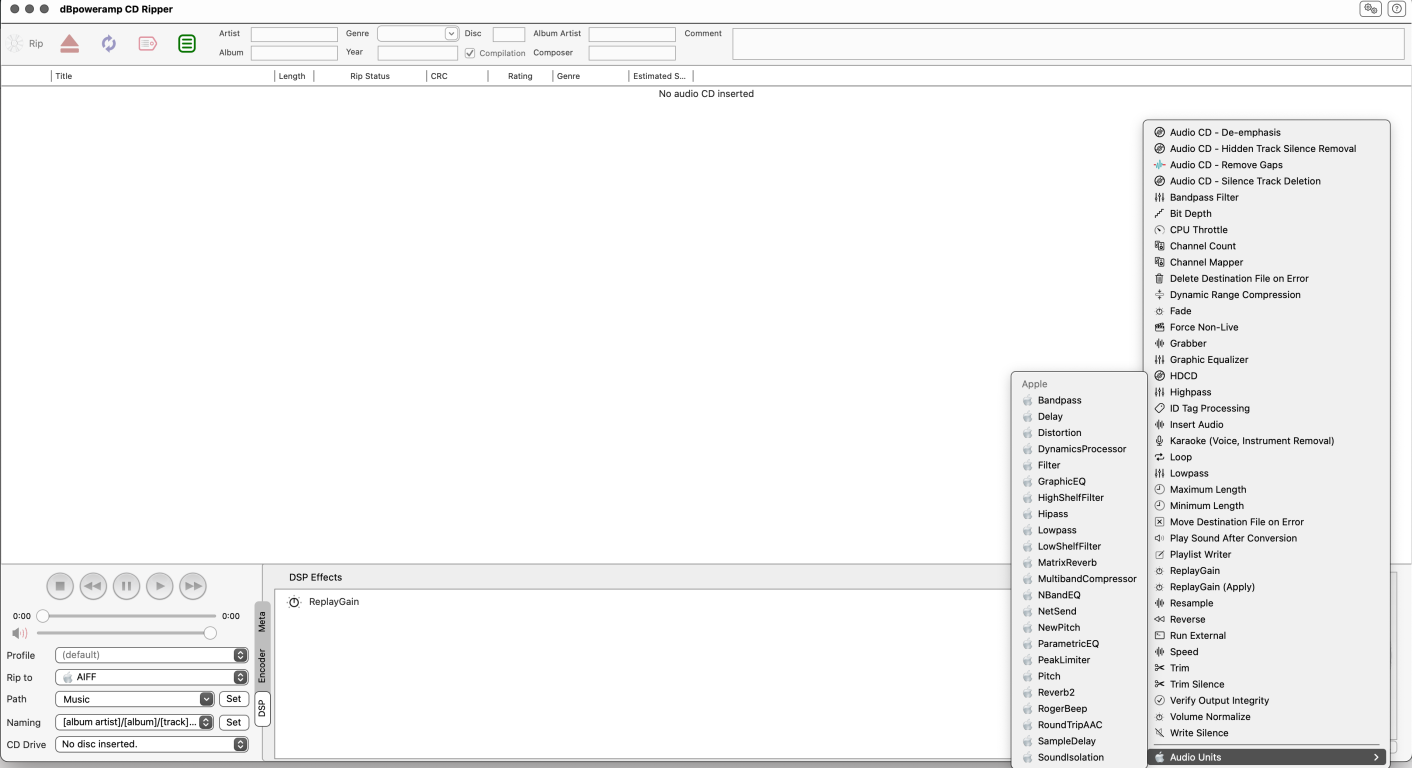Choose Apple MatrixReverb audio unit
The height and width of the screenshot is (768, 1412).
pyautogui.click(x=1080, y=563)
